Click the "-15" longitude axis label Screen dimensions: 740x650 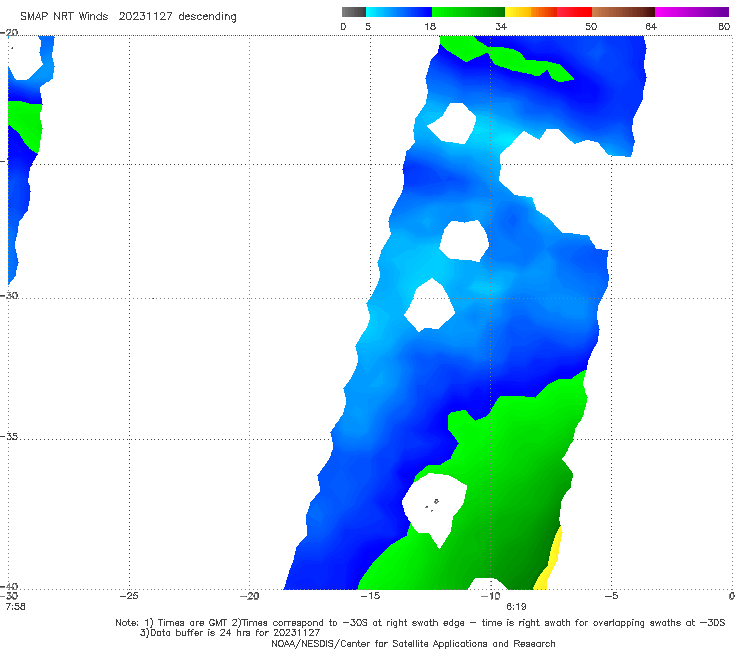pos(370,596)
